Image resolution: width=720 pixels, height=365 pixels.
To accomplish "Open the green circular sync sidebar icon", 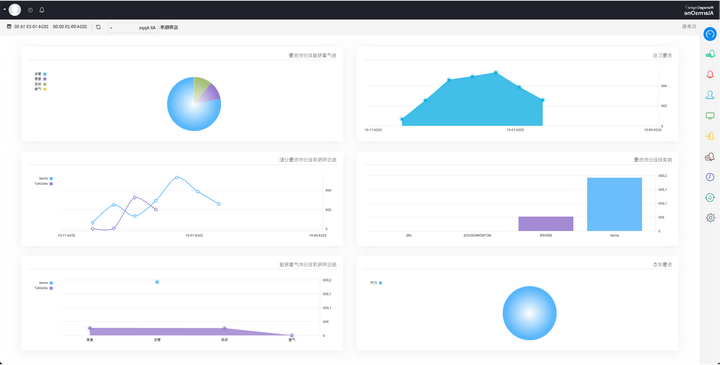I will click(x=710, y=197).
